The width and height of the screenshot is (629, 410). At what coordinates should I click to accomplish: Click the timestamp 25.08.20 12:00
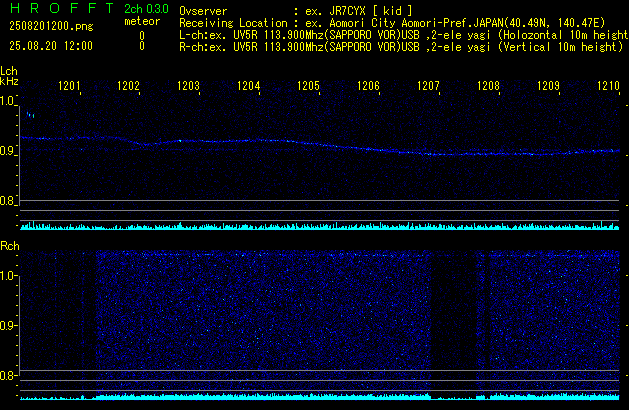pyautogui.click(x=51, y=46)
